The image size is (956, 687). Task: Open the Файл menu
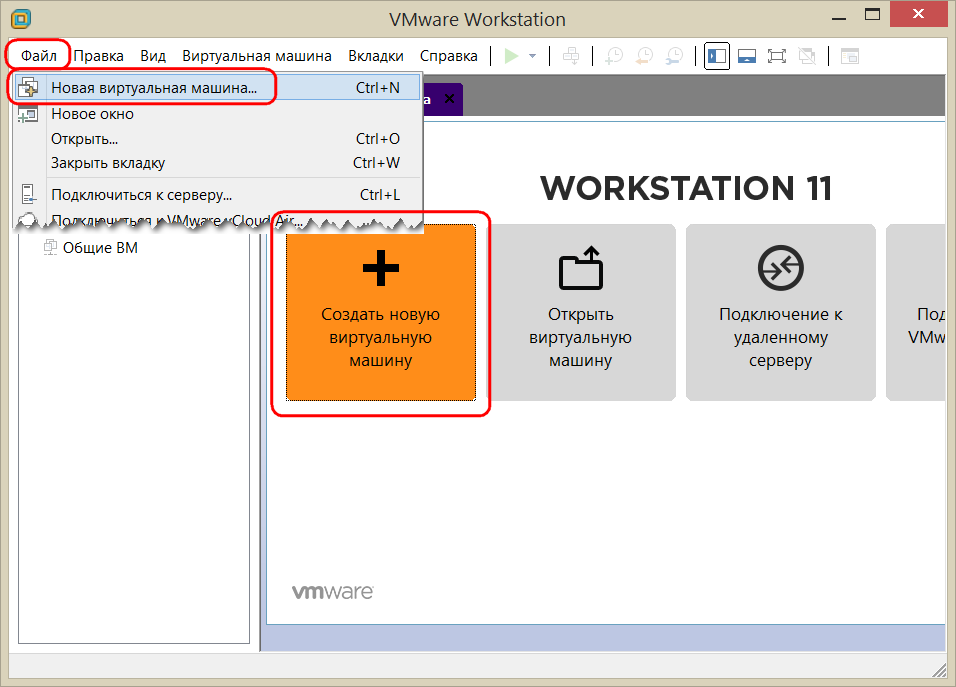pos(38,56)
